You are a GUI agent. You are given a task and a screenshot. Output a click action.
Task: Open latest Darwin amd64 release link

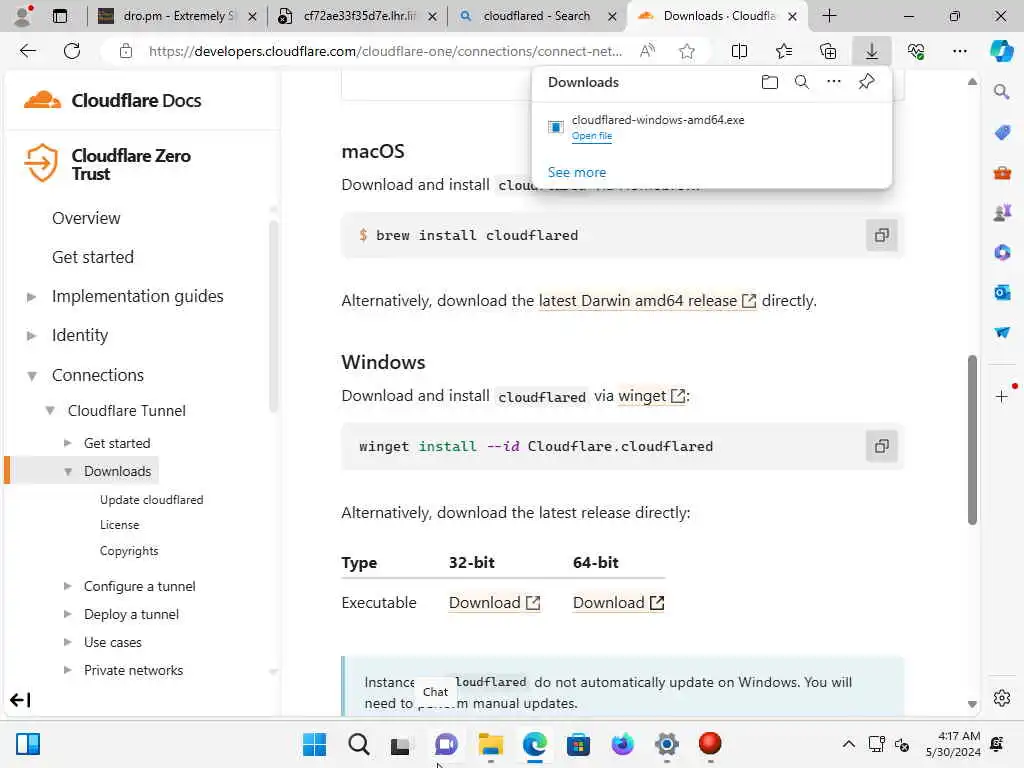tap(647, 301)
